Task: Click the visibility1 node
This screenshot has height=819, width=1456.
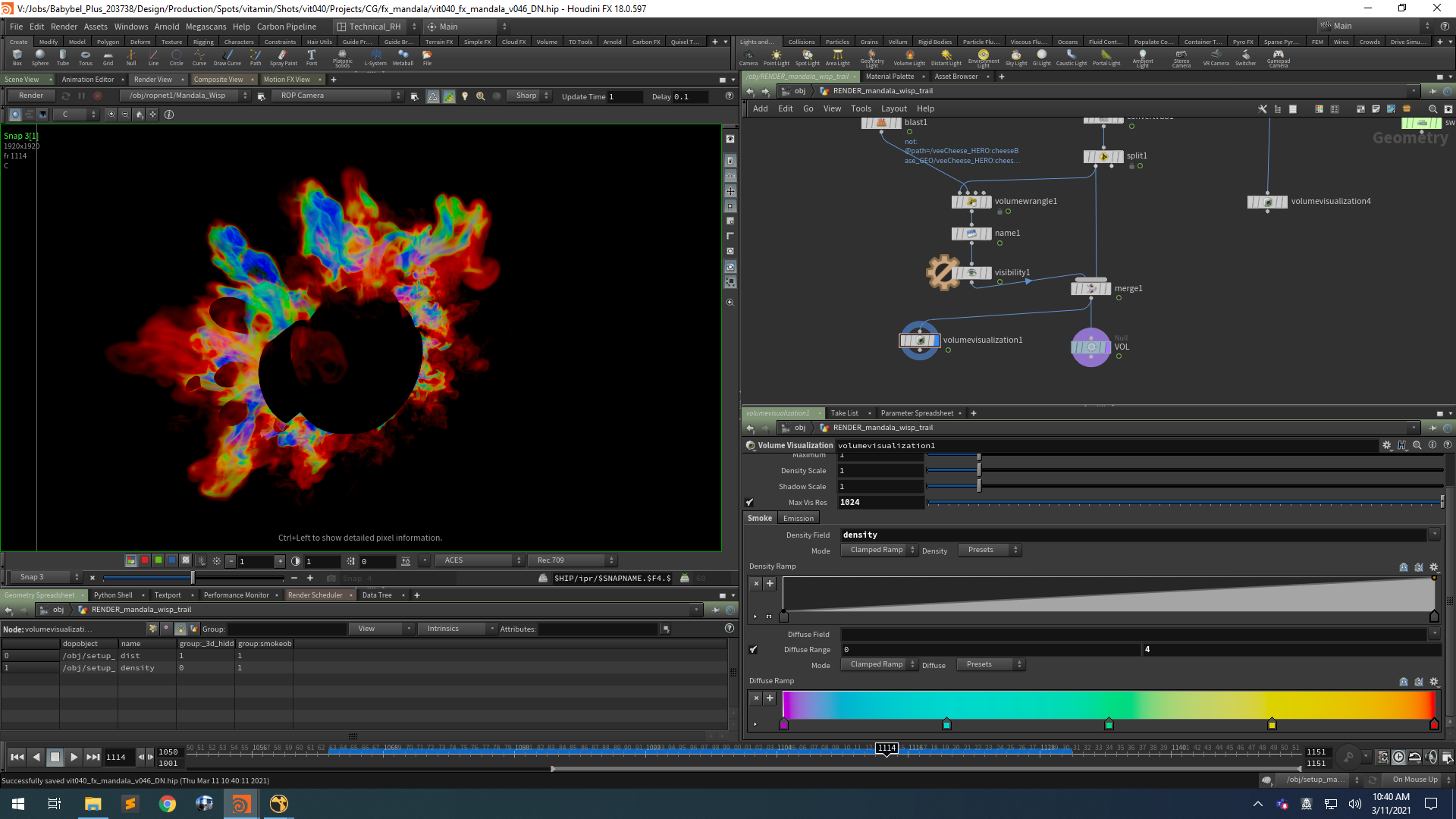Action: 971,272
